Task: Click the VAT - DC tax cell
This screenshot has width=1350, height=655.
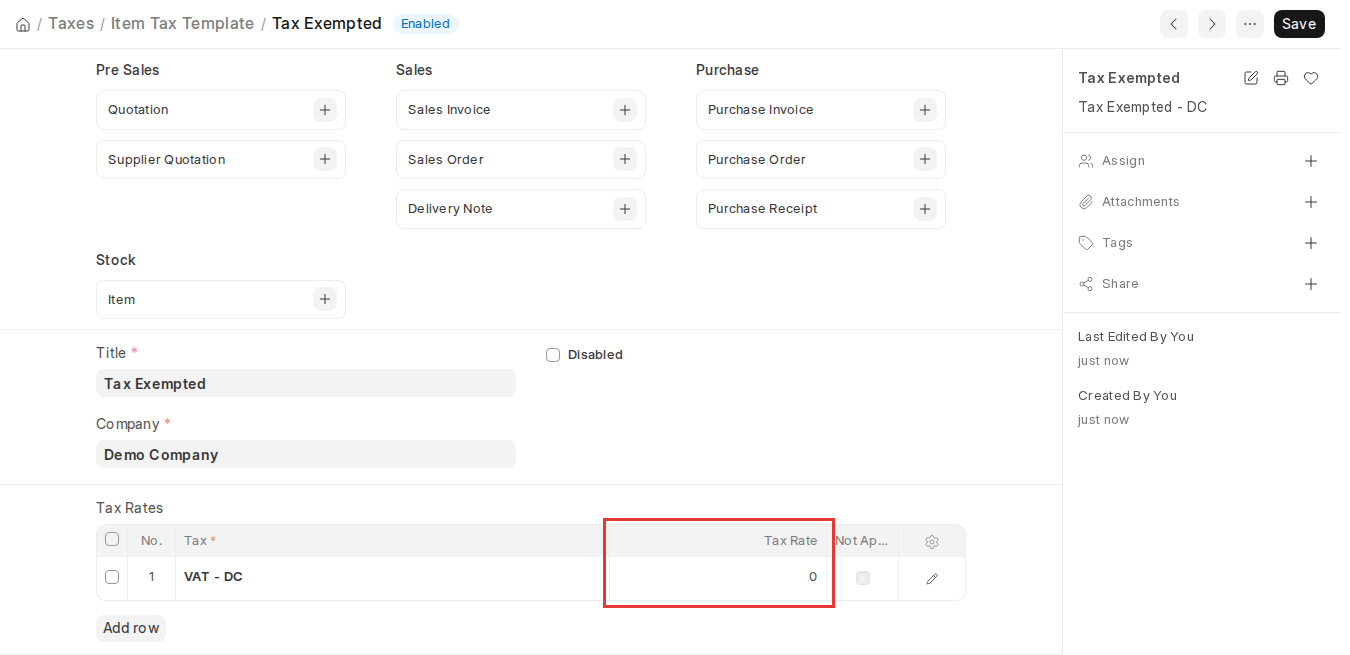Action: coord(390,577)
